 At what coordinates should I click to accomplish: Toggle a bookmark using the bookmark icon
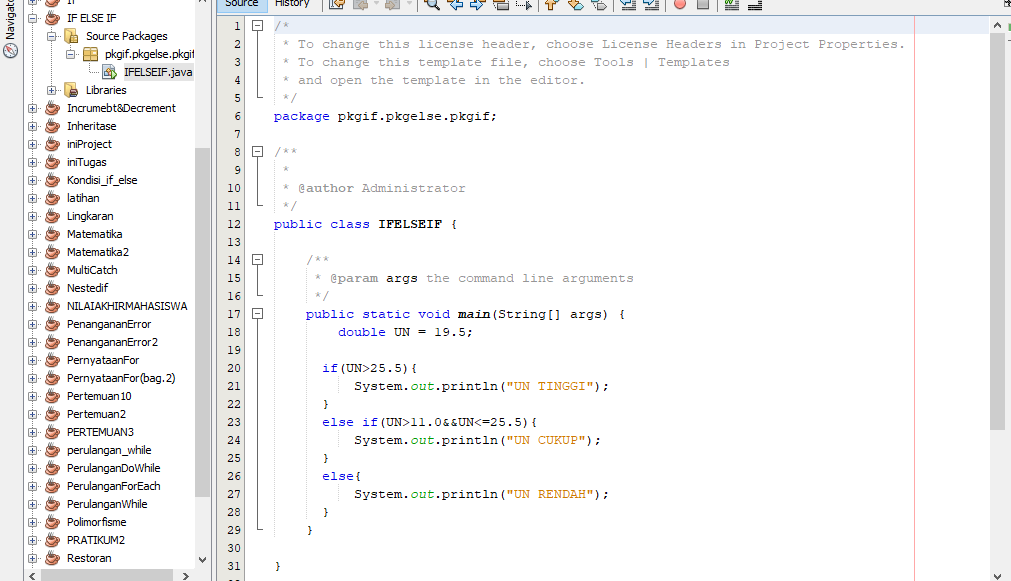[596, 6]
